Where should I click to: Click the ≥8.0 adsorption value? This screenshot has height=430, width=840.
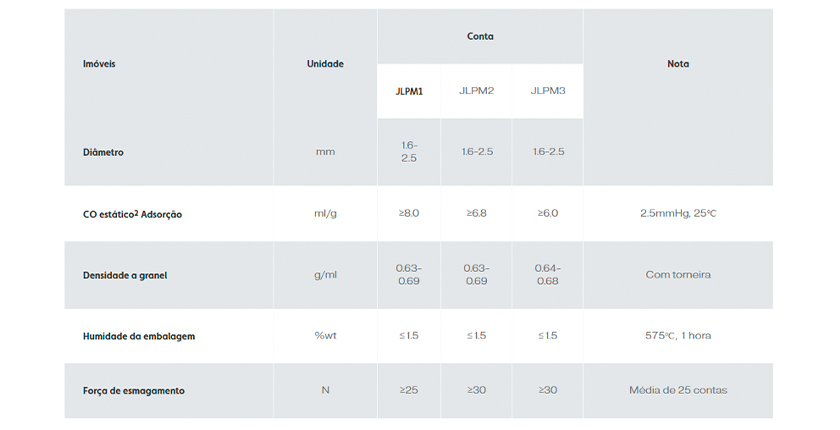(408, 213)
